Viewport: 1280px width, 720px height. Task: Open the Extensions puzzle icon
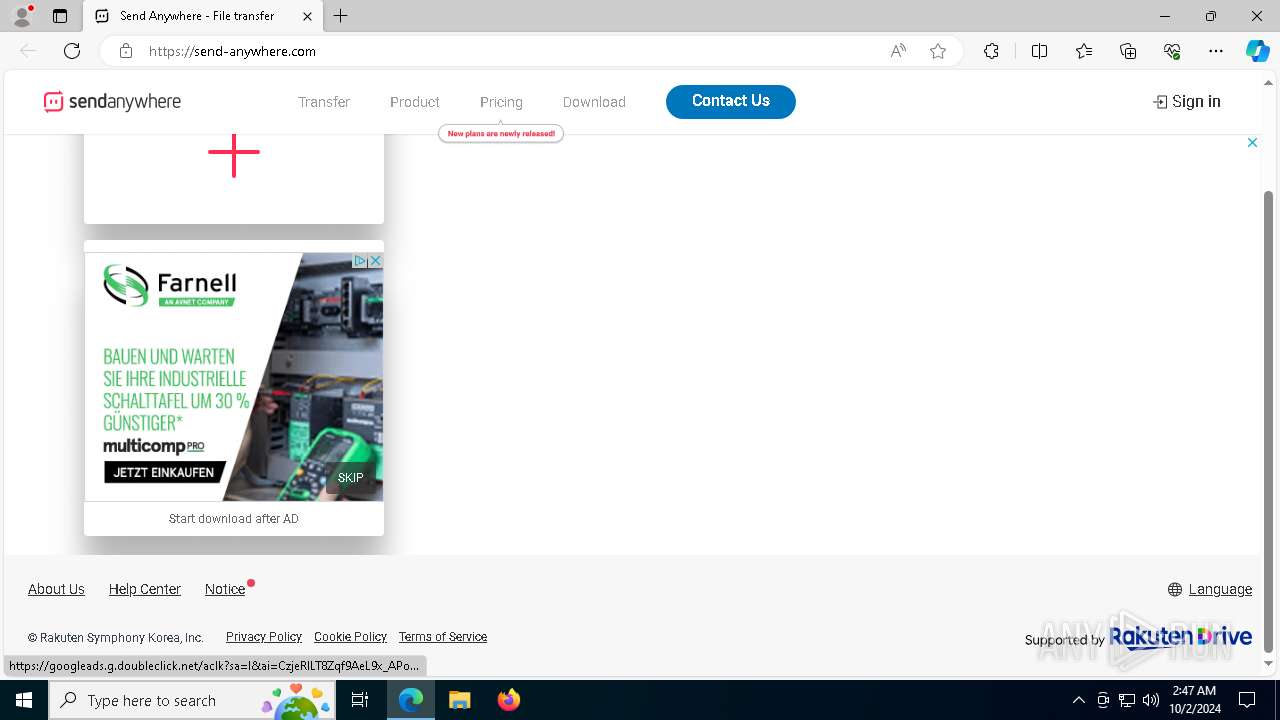click(991, 51)
